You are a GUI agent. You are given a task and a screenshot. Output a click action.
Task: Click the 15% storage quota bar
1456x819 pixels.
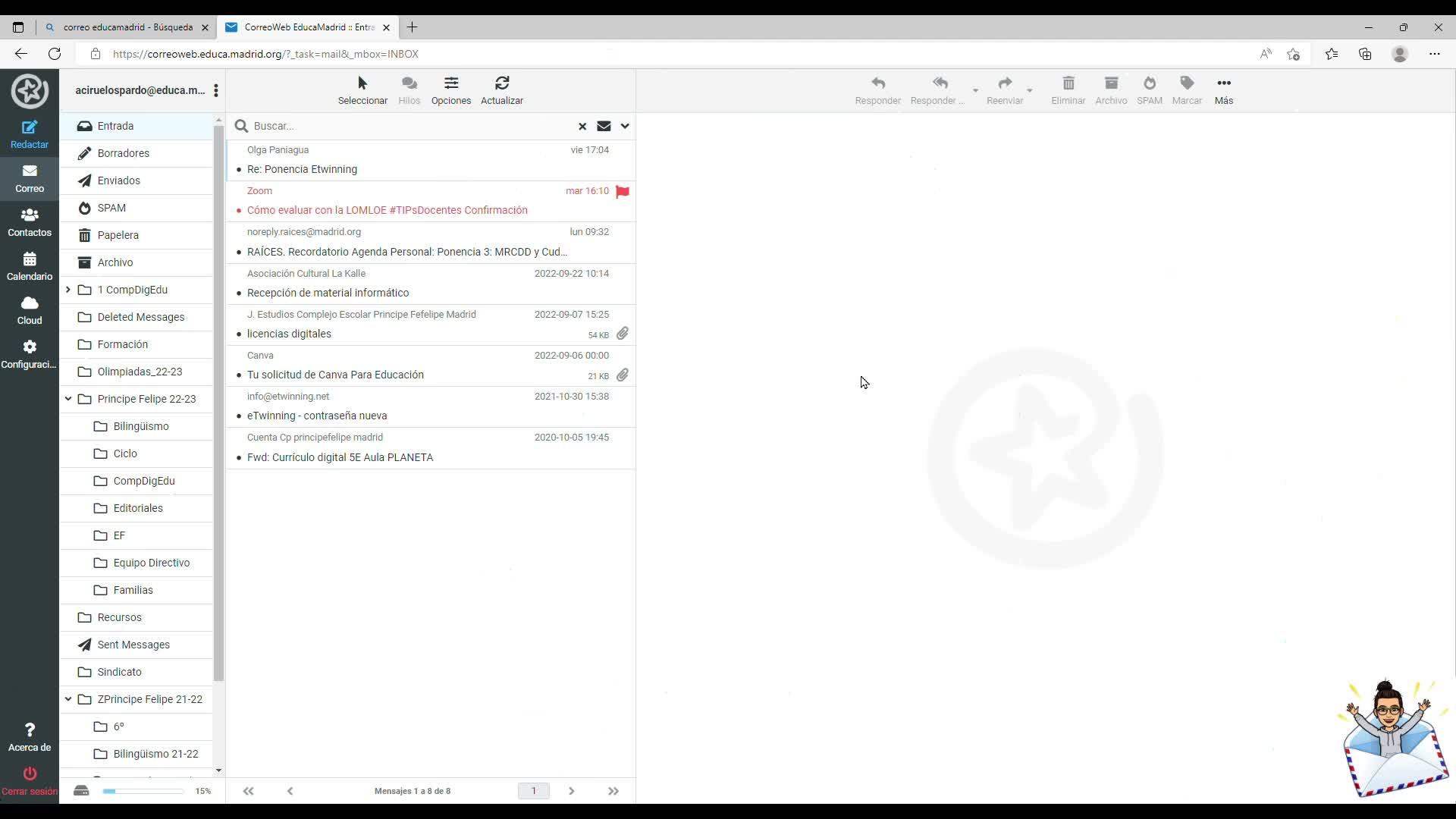point(143,791)
